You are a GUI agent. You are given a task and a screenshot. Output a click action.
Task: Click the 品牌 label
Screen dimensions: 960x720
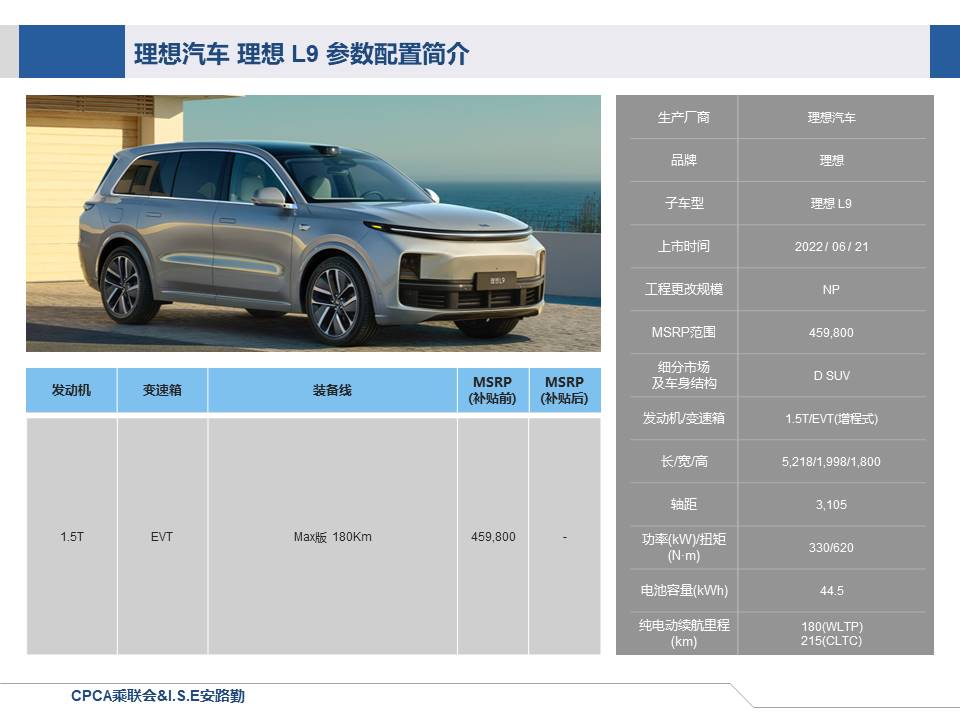(684, 160)
